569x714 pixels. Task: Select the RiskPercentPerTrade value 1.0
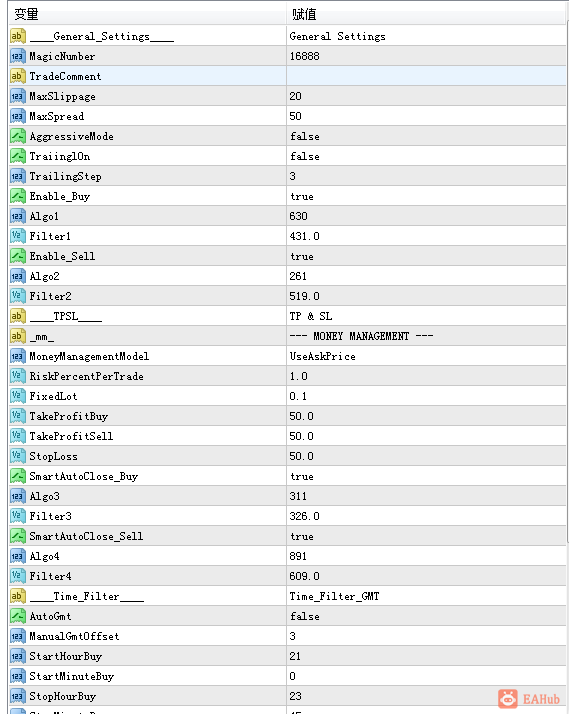tap(299, 376)
